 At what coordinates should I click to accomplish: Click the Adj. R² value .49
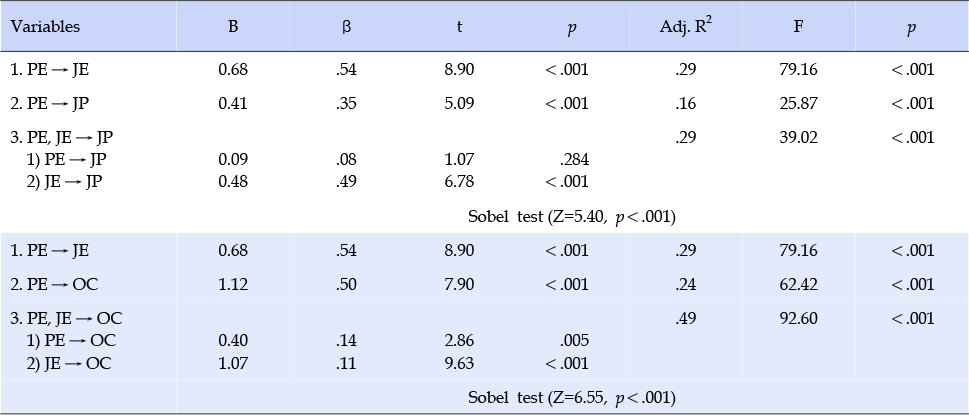pyautogui.click(x=686, y=318)
